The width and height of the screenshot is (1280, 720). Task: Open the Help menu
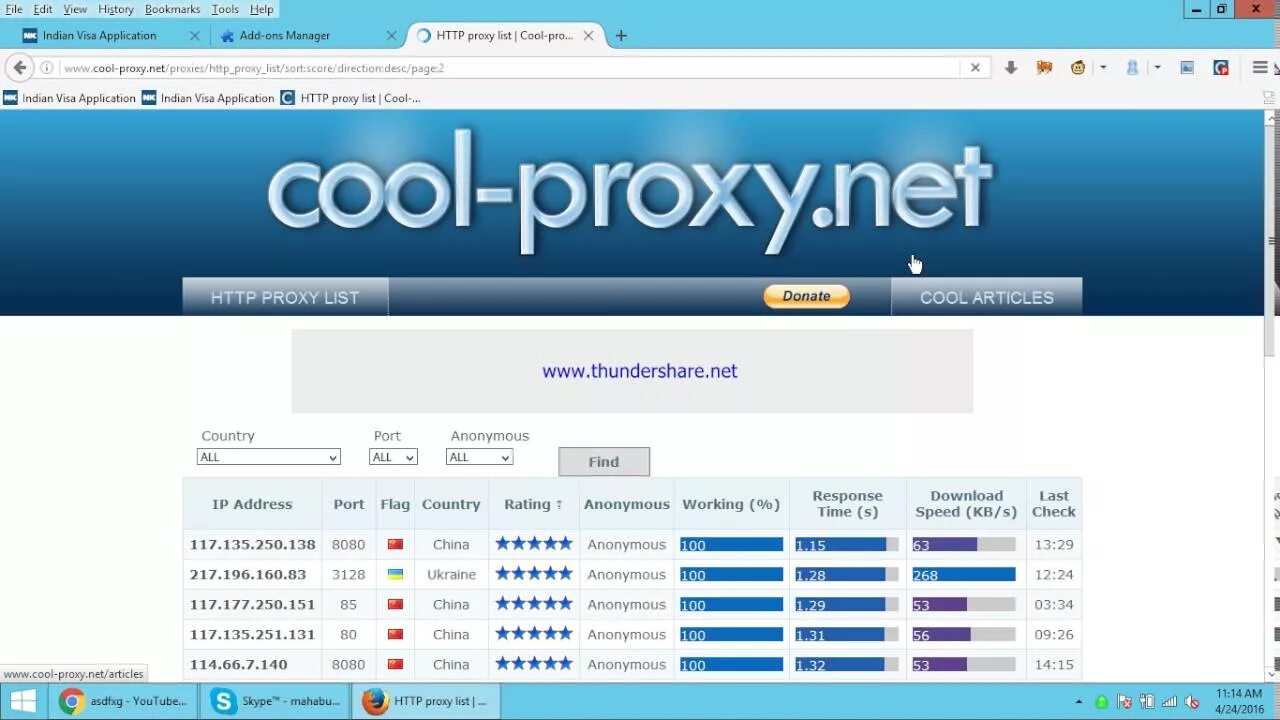coord(261,9)
